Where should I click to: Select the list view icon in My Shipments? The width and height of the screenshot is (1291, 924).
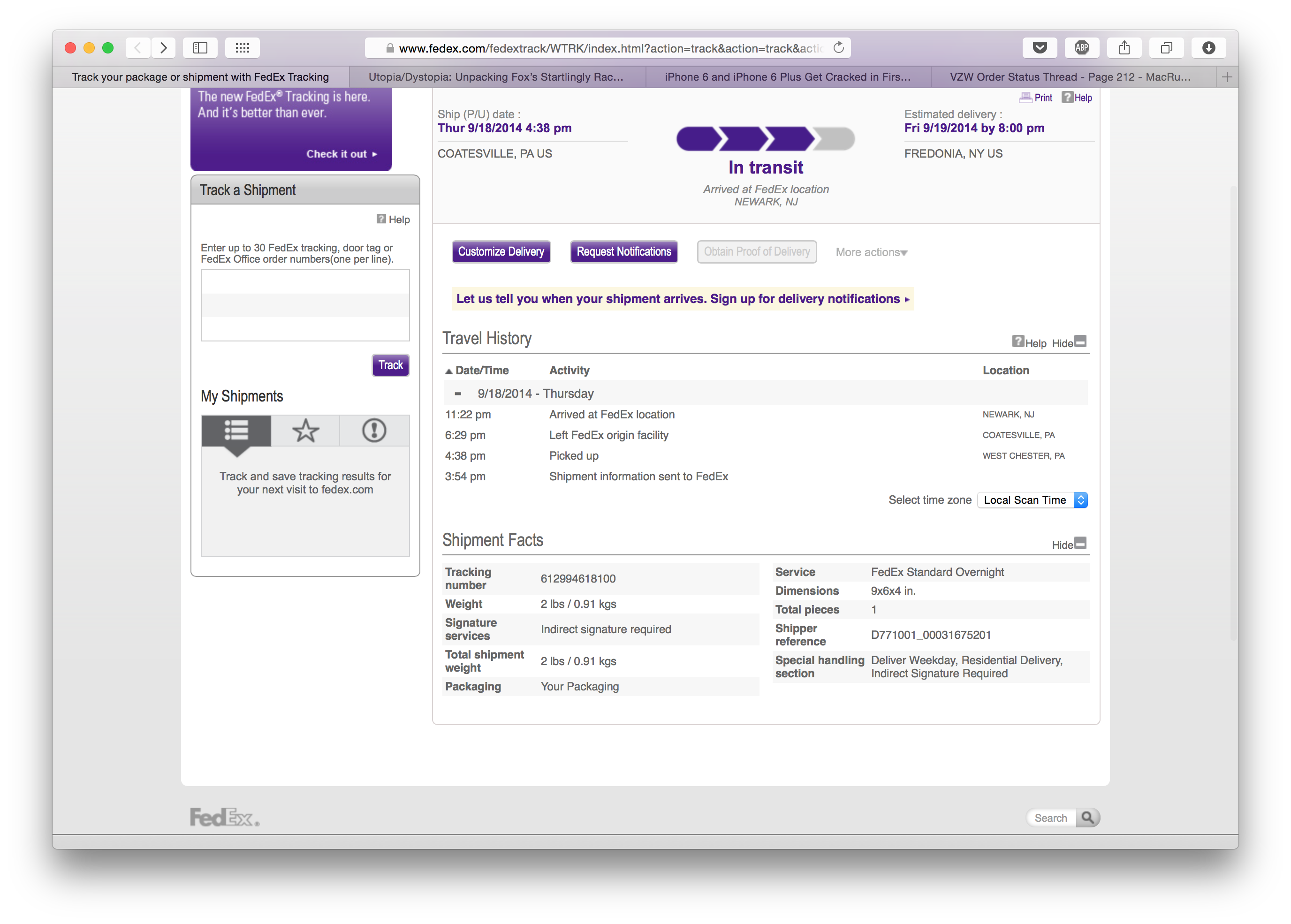coord(236,431)
